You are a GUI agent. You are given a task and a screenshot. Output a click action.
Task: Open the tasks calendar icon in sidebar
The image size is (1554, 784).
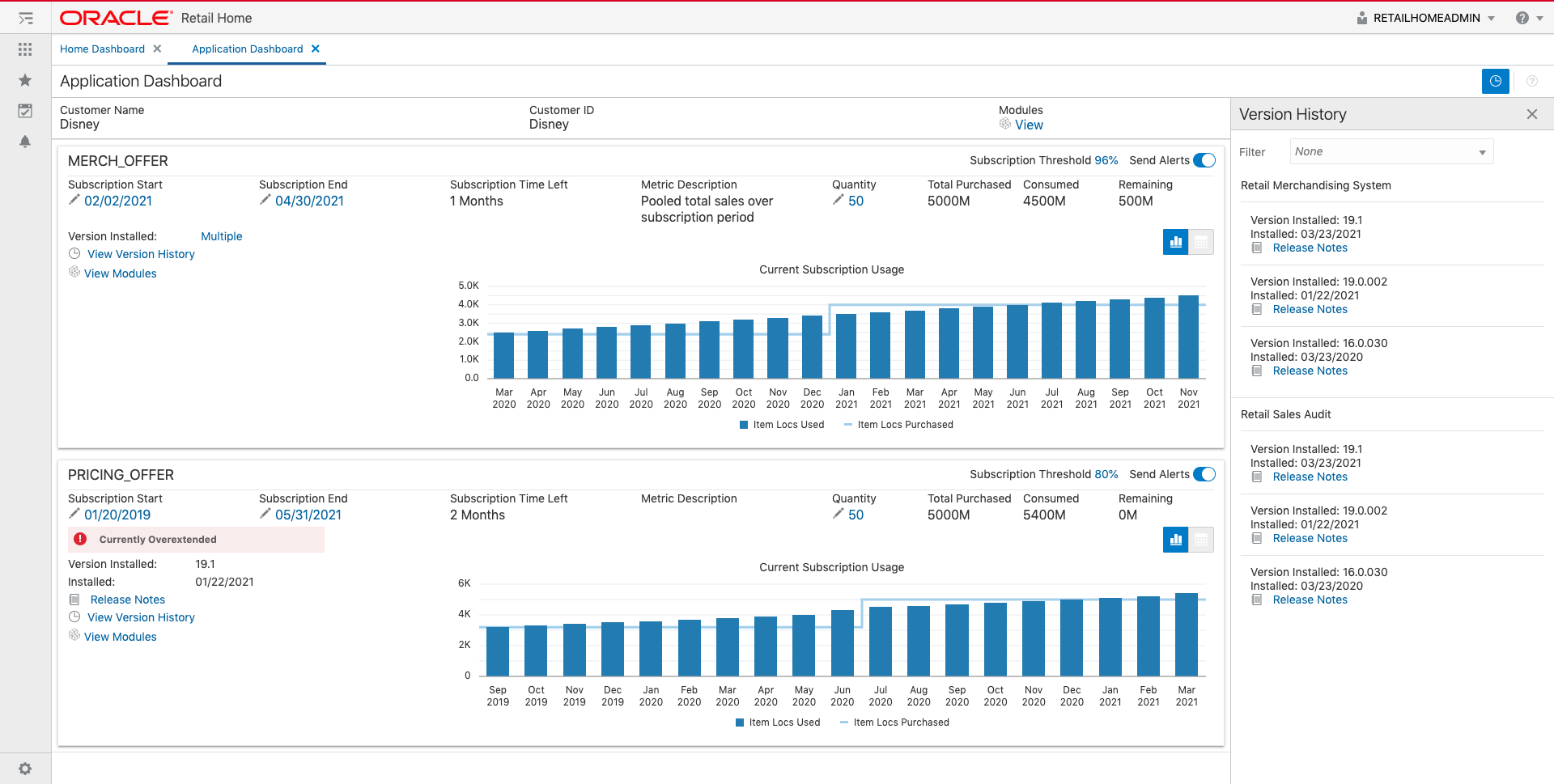point(25,111)
